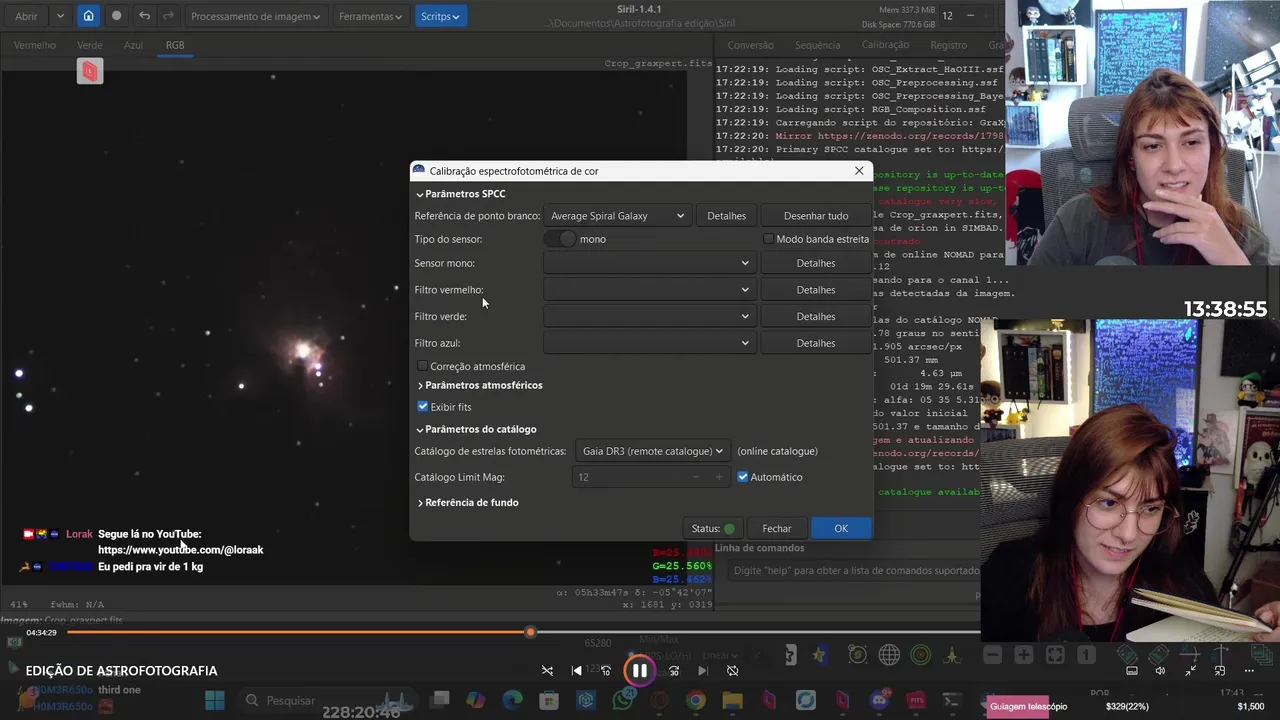The height and width of the screenshot is (720, 1280).
Task: Skip forward 30 seconds in the video
Action: coord(674,671)
